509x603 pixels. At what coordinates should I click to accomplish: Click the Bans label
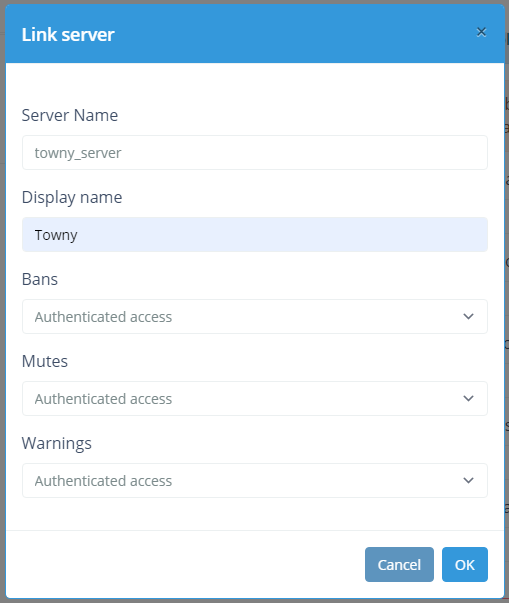(40, 279)
